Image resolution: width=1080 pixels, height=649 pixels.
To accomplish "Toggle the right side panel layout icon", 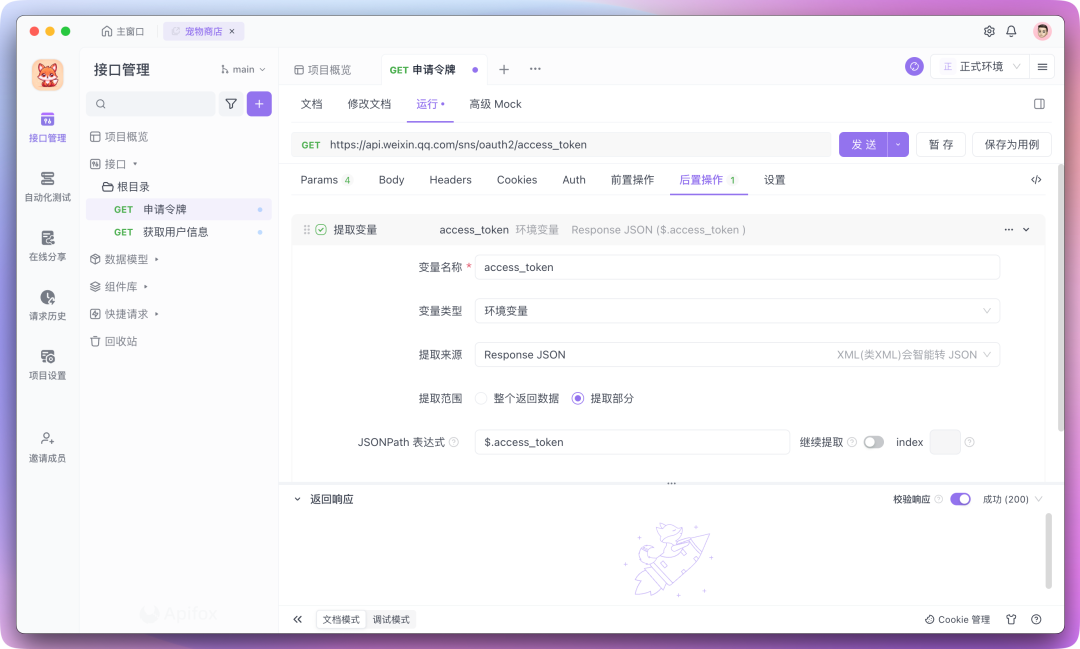I will (x=1039, y=104).
